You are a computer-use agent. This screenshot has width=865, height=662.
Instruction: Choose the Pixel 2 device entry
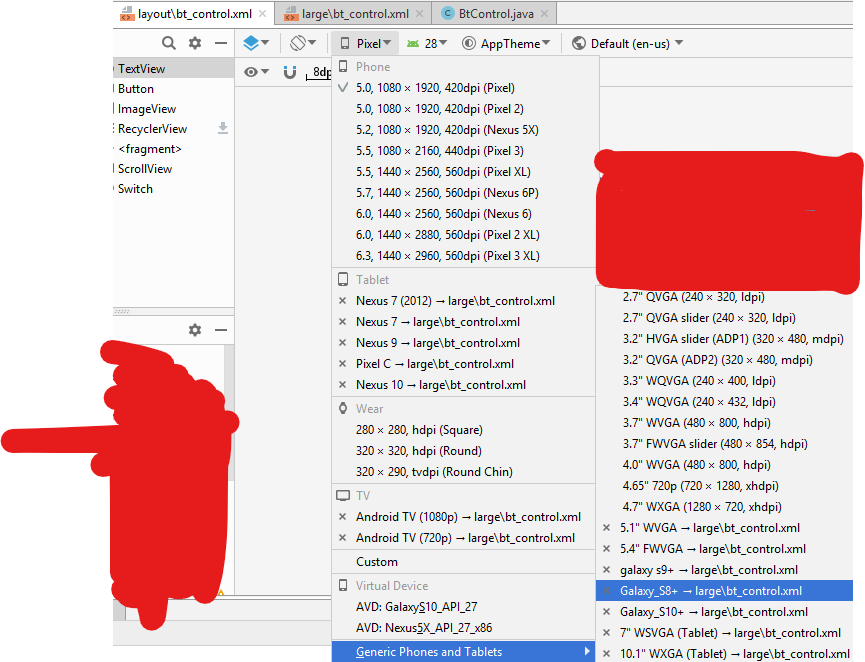coord(464,109)
